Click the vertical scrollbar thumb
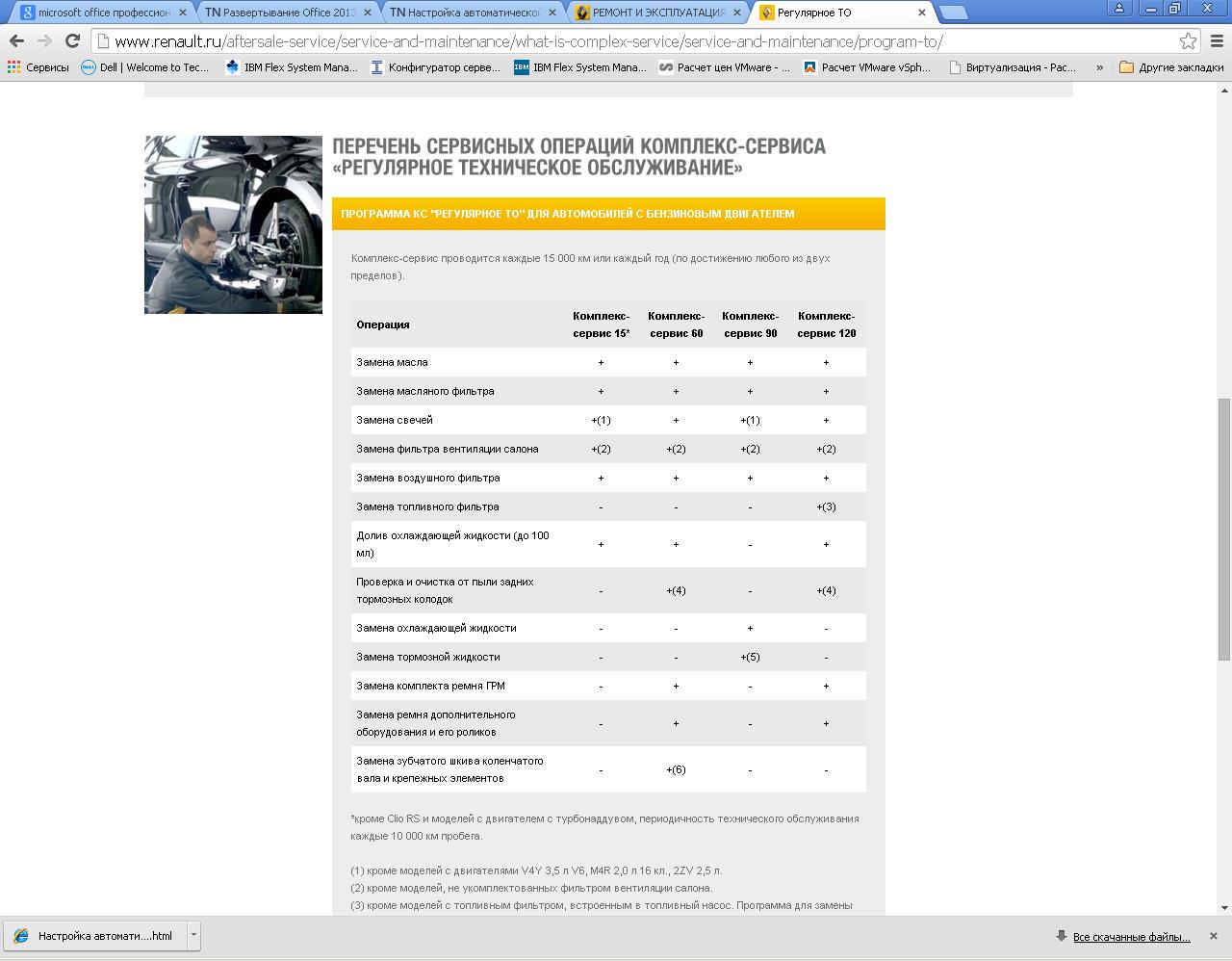 (1224, 529)
